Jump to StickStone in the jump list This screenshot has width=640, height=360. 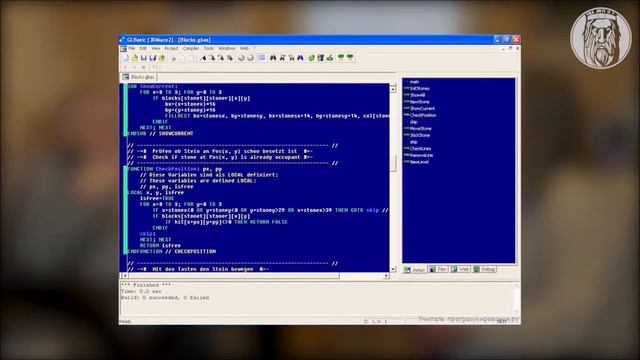[x=420, y=135]
